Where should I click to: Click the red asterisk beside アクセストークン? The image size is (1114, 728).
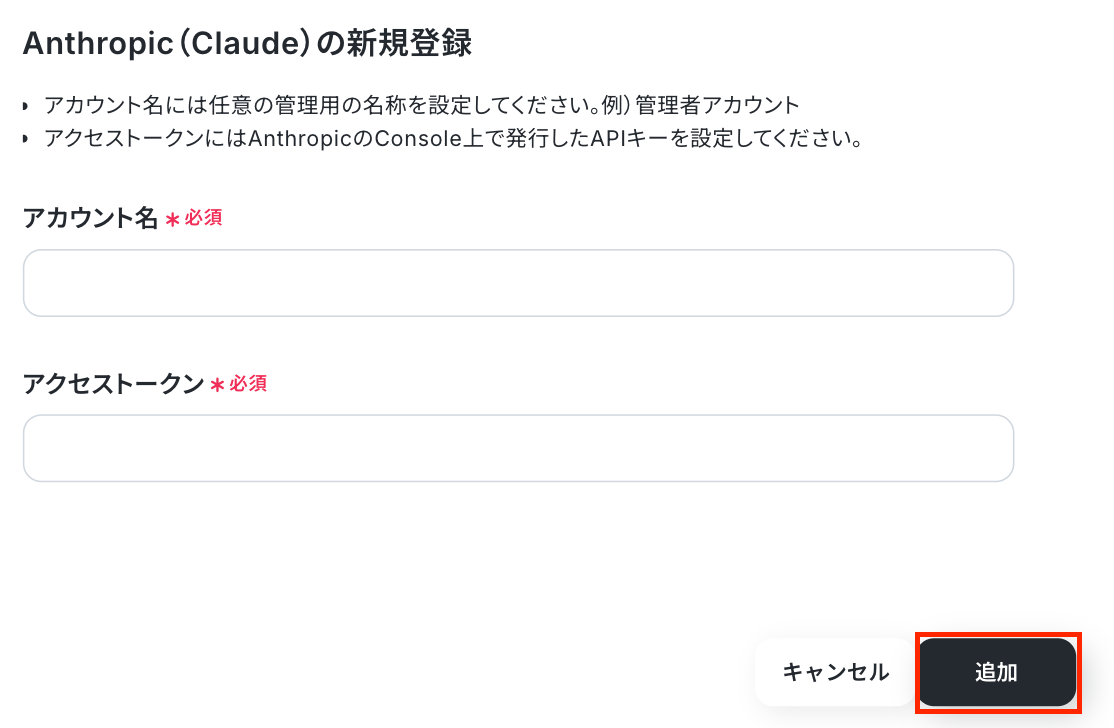click(x=217, y=385)
